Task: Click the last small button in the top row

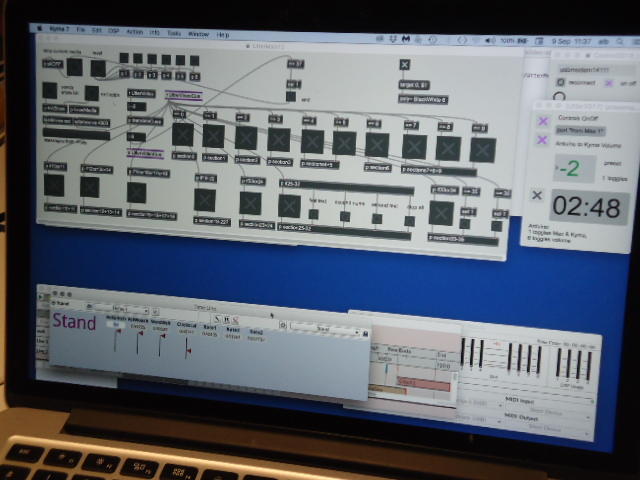Action: (x=195, y=61)
